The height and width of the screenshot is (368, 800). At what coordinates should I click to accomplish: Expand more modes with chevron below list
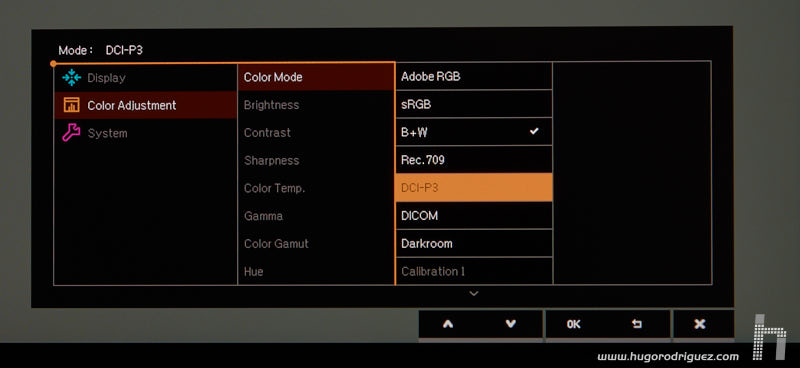[474, 293]
